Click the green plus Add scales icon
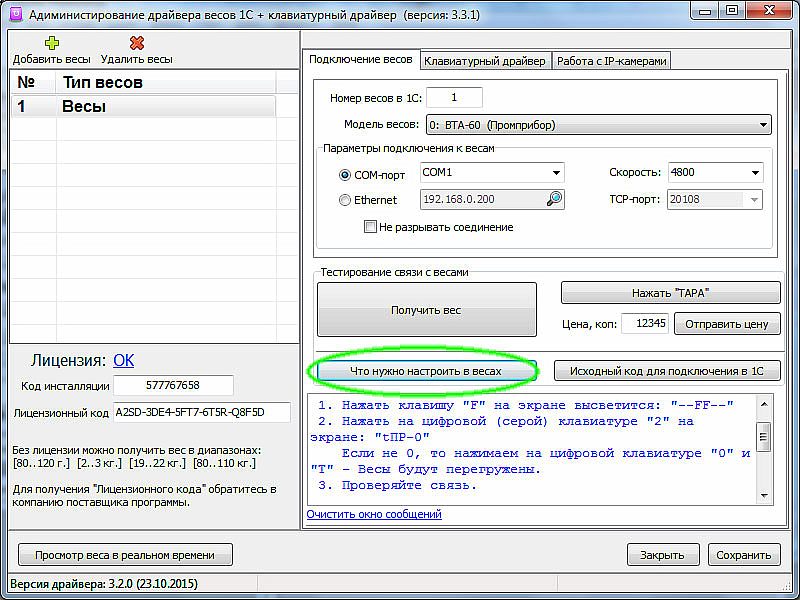The width and height of the screenshot is (800, 600). click(x=52, y=43)
